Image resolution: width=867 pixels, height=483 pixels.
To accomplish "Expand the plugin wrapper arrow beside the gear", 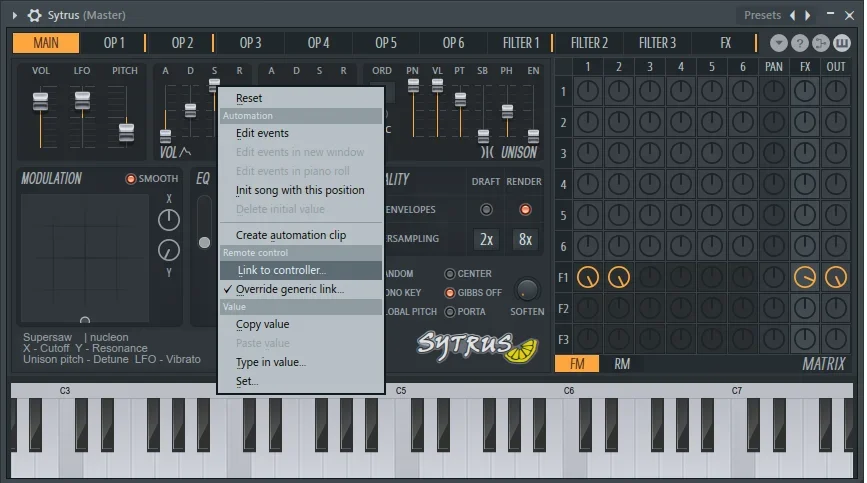I will 14,15.
